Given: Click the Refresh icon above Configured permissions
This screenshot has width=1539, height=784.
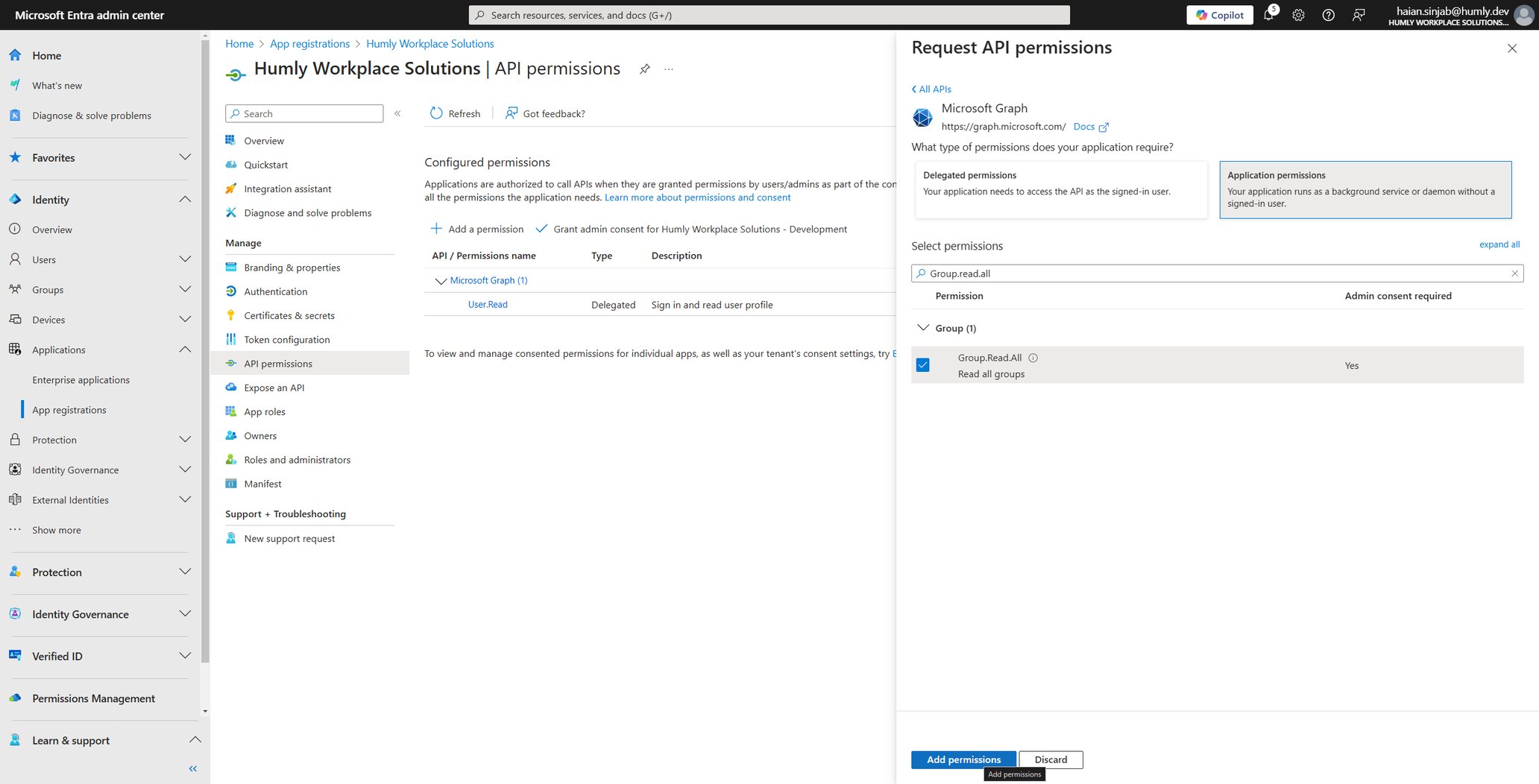Looking at the screenshot, I should tap(436, 113).
